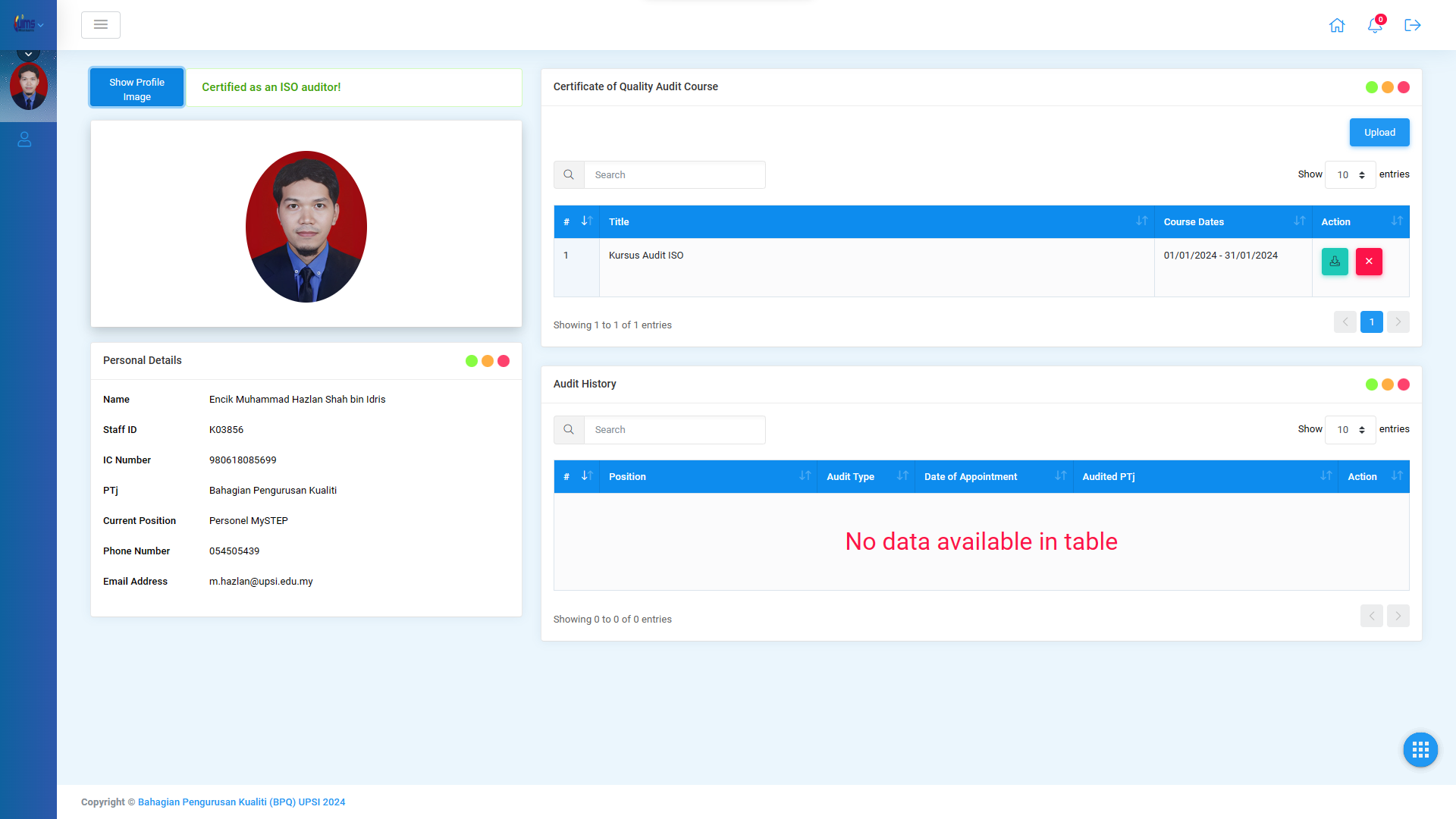Sort Audit History by # column

point(576,476)
